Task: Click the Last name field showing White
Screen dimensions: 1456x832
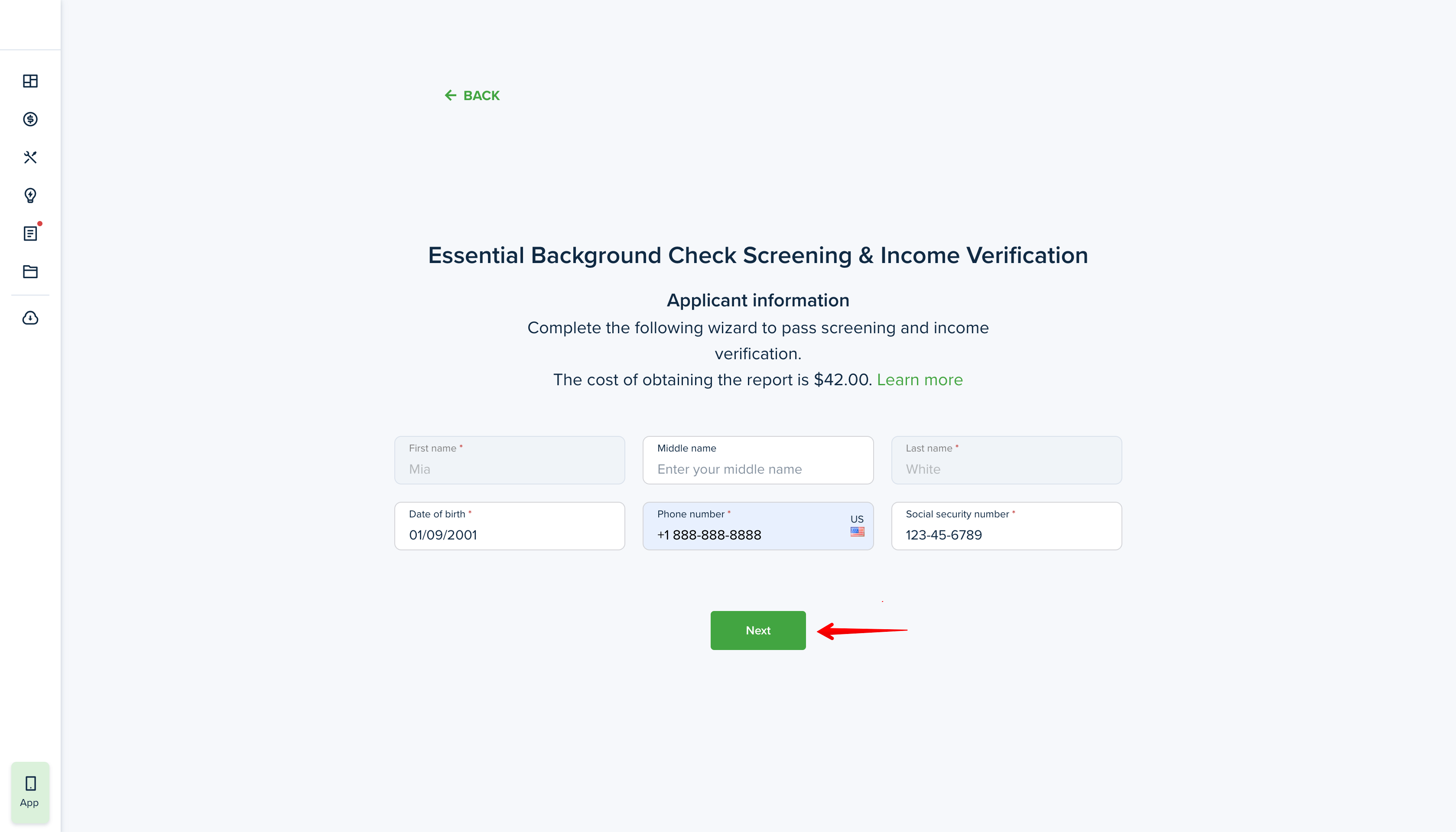Action: [1006, 469]
